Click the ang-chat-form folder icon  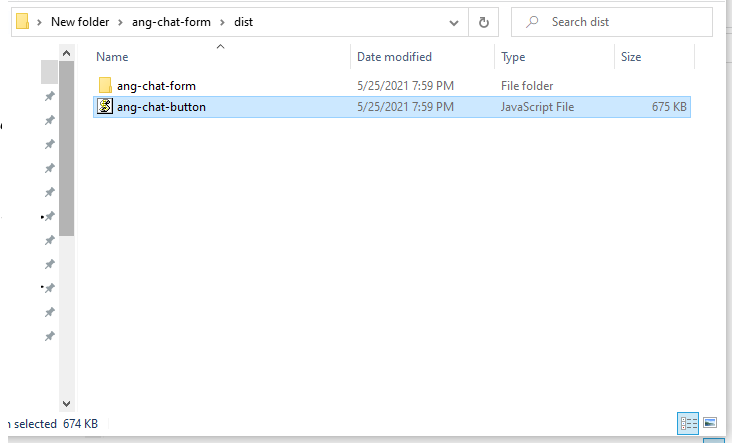tap(105, 86)
